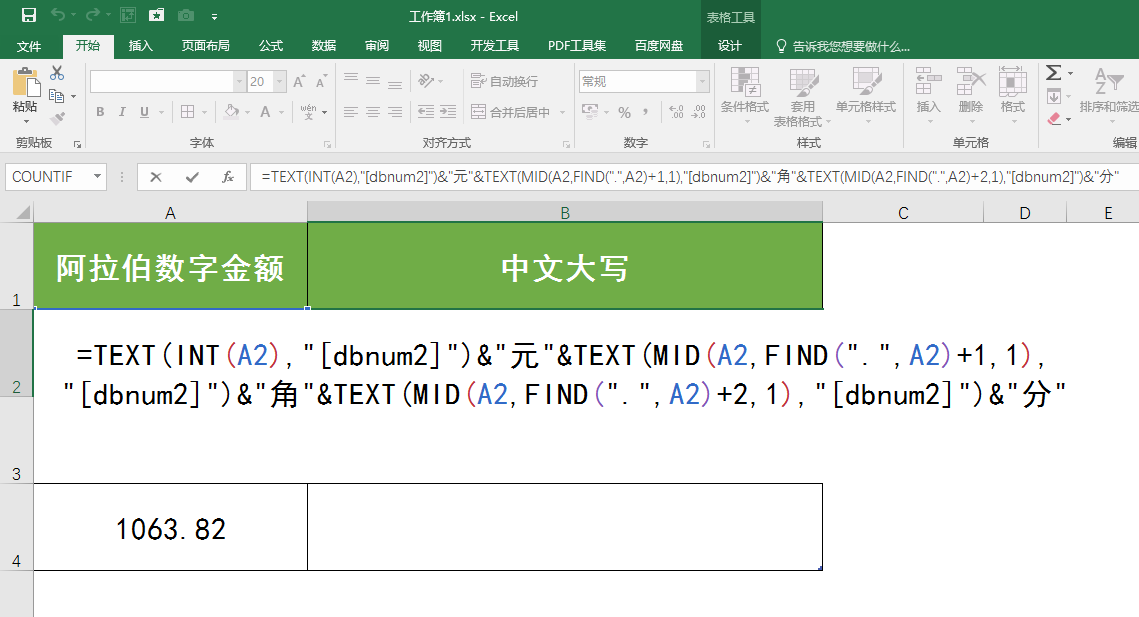Click Align Right icon
This screenshot has height=617, width=1139.
(x=394, y=112)
